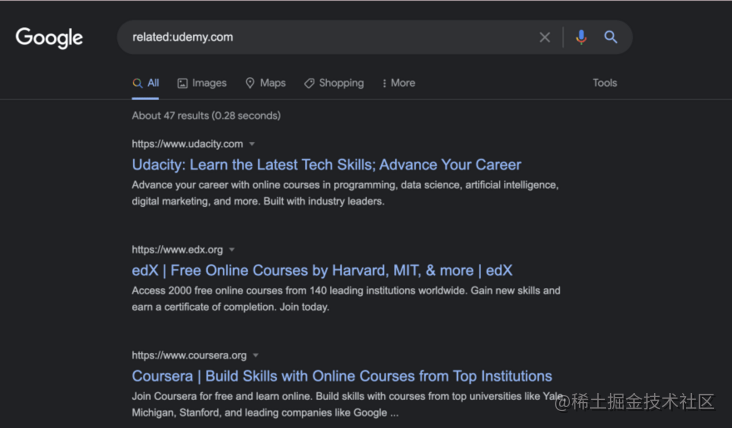Click the edX snippet about 2000 free courses
This screenshot has width=732, height=428.
tap(346, 299)
